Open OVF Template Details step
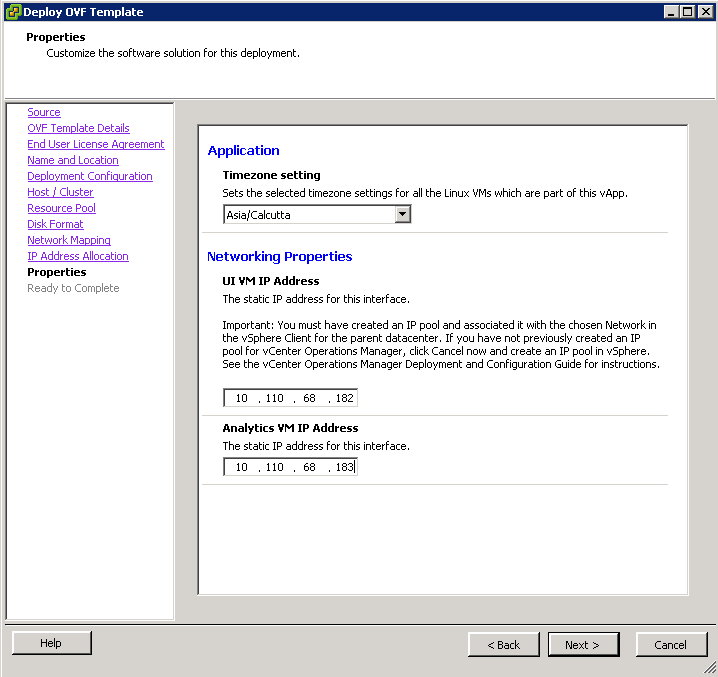The width and height of the screenshot is (718, 677). (78, 128)
